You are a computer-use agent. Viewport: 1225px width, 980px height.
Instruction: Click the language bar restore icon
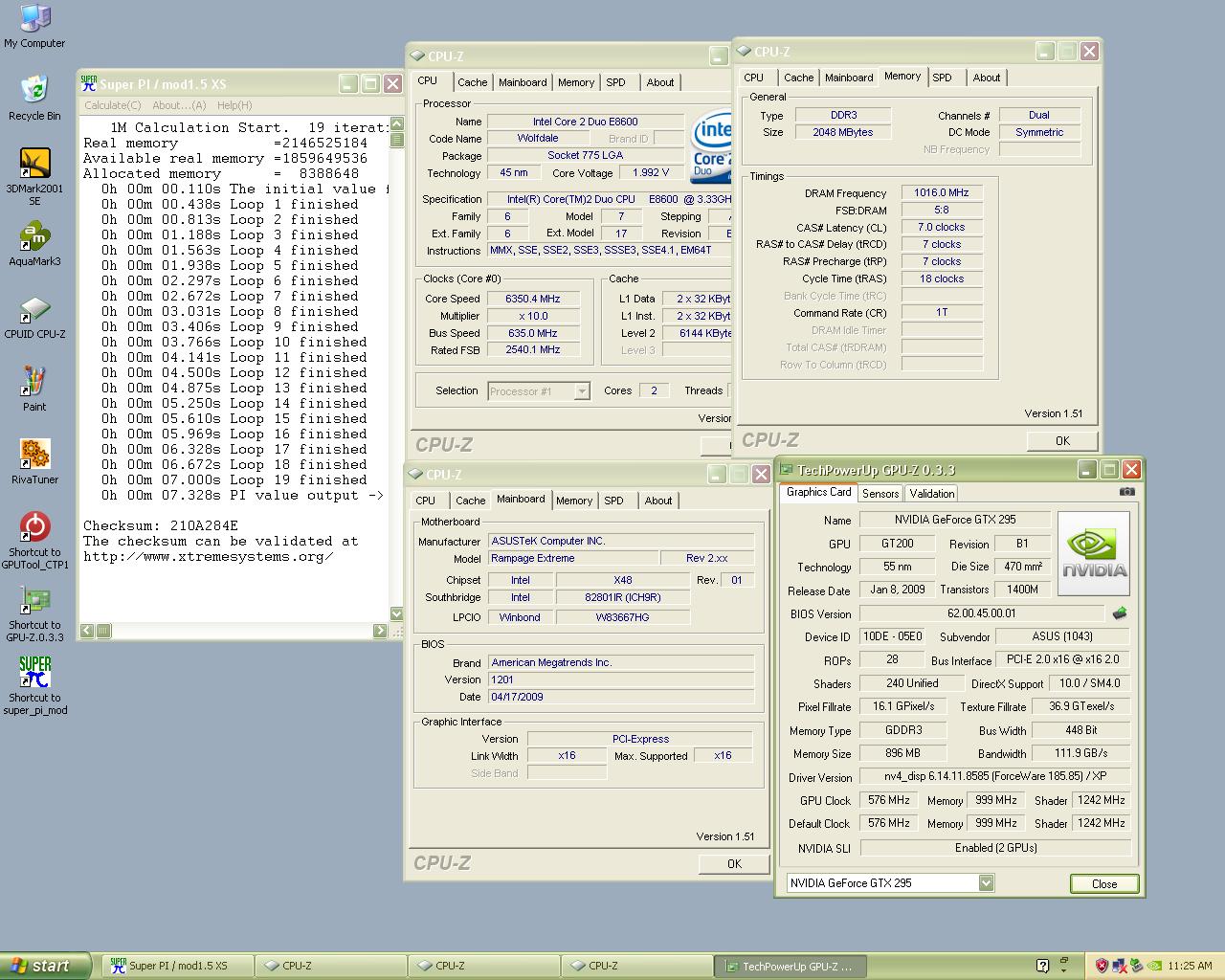[x=1064, y=959]
